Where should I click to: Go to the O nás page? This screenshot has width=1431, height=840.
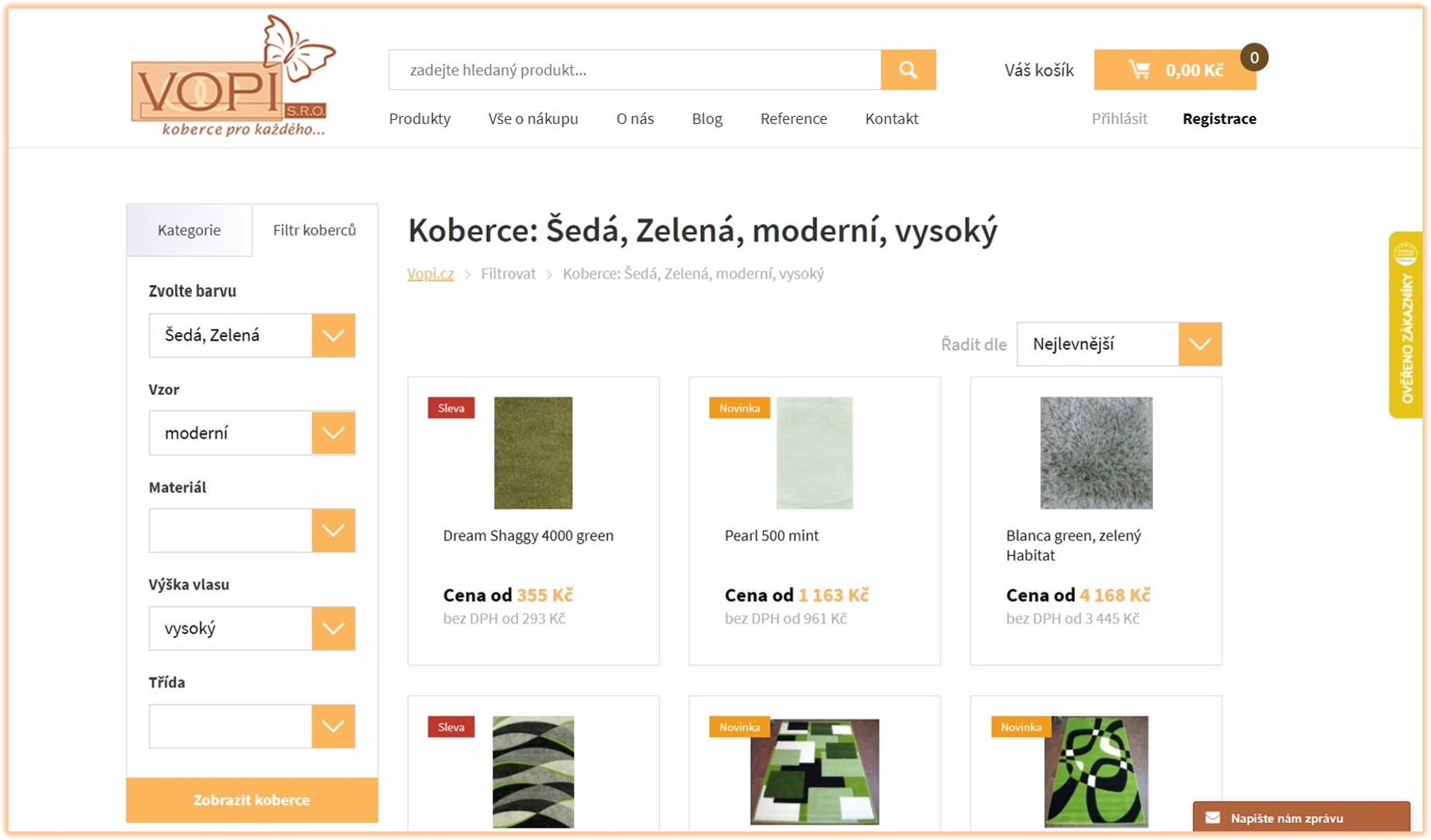[635, 118]
